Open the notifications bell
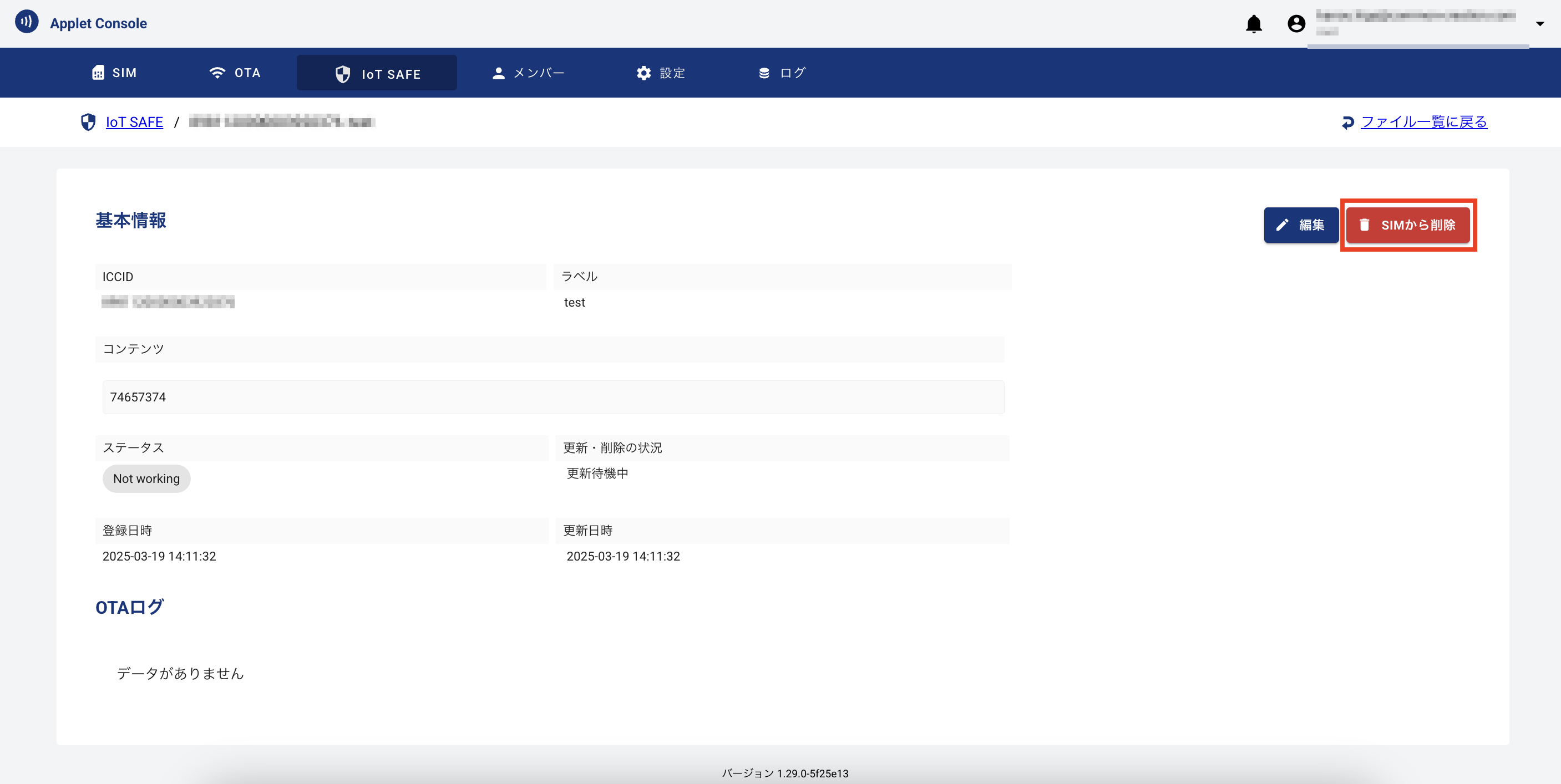The width and height of the screenshot is (1561, 784). [1254, 24]
